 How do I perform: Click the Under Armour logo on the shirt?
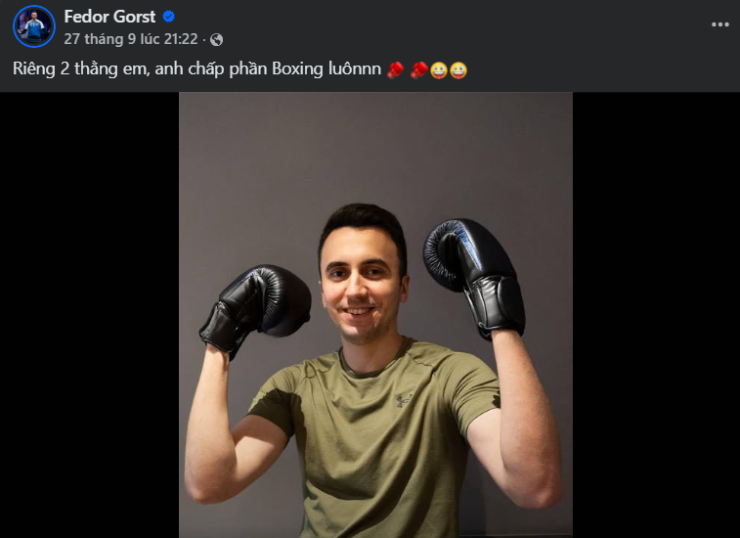[402, 401]
